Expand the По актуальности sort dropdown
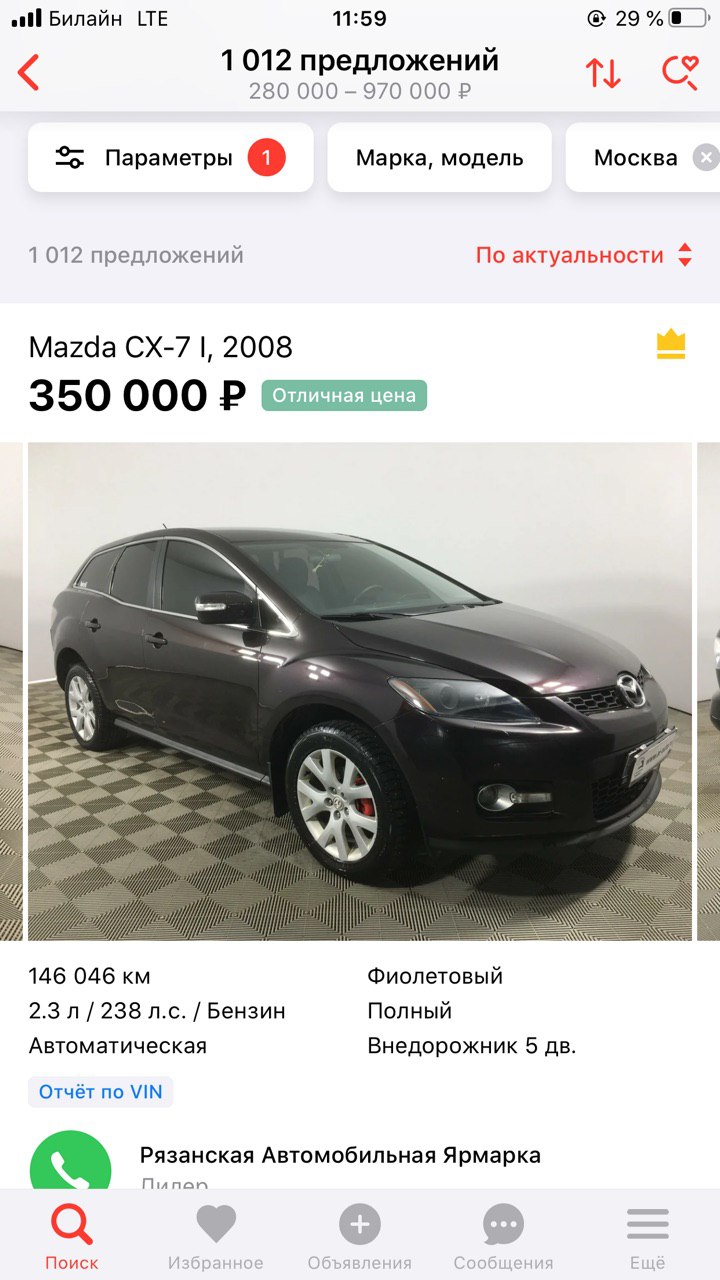The image size is (720, 1280). [584, 255]
